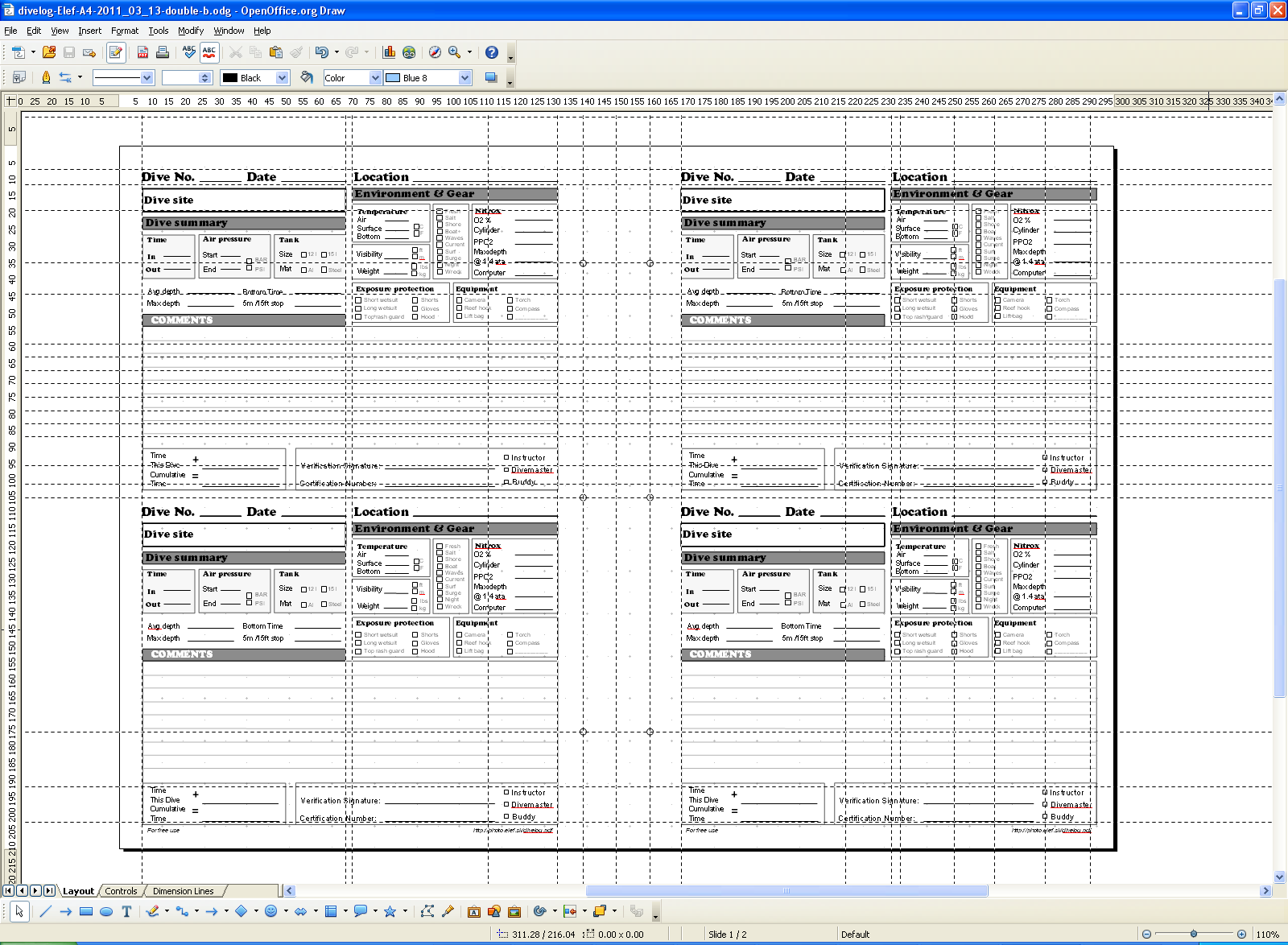Insert a chart using toolbar icon
Image resolution: width=1288 pixels, height=945 pixels.
[x=389, y=52]
